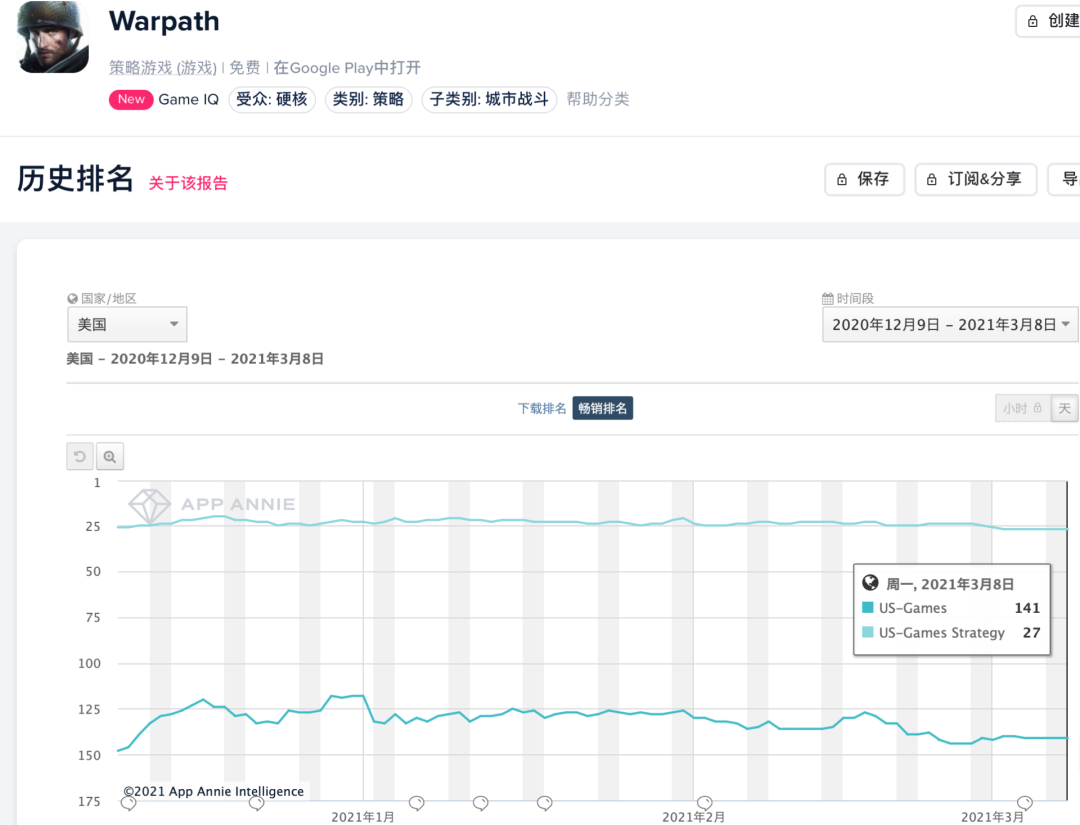Click the globe icon beside 国家/地区
Viewport: 1080px width, 825px height.
point(72,298)
